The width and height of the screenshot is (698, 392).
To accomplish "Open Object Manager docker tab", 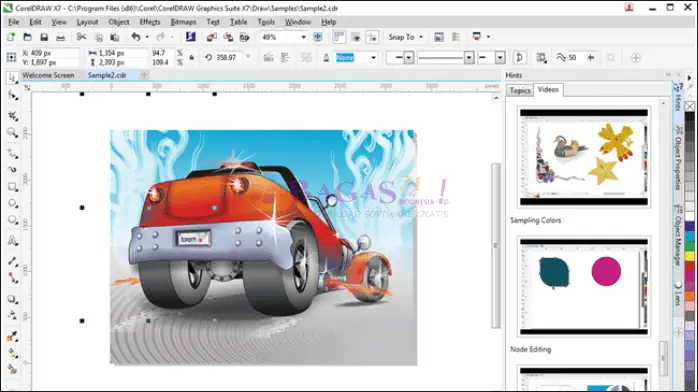I will tap(677, 235).
